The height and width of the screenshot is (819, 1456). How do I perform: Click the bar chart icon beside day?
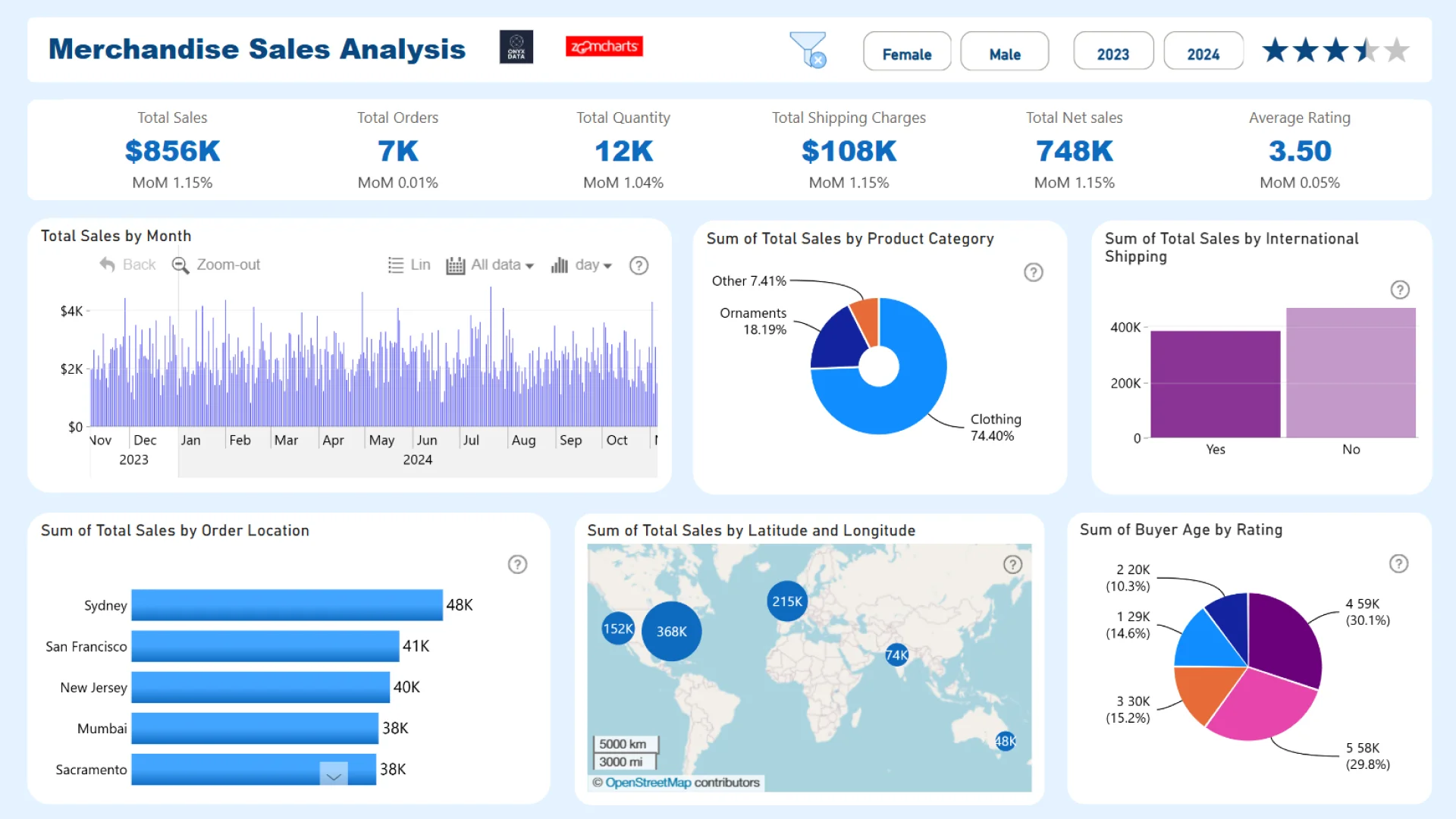coord(560,265)
